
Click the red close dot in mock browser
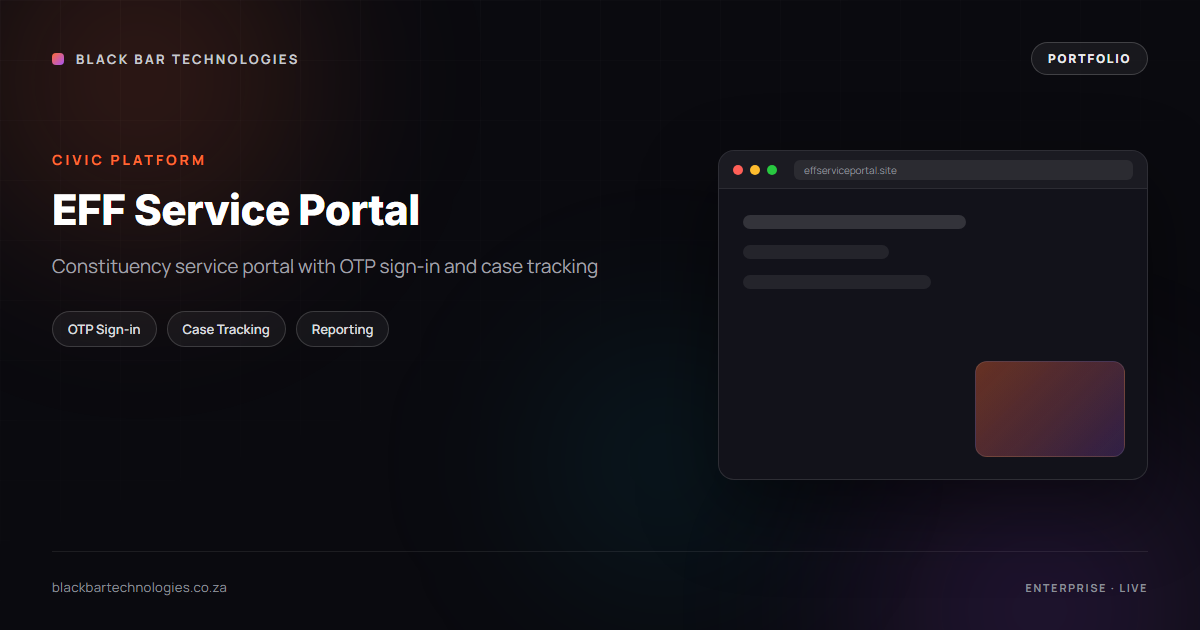[x=738, y=170]
